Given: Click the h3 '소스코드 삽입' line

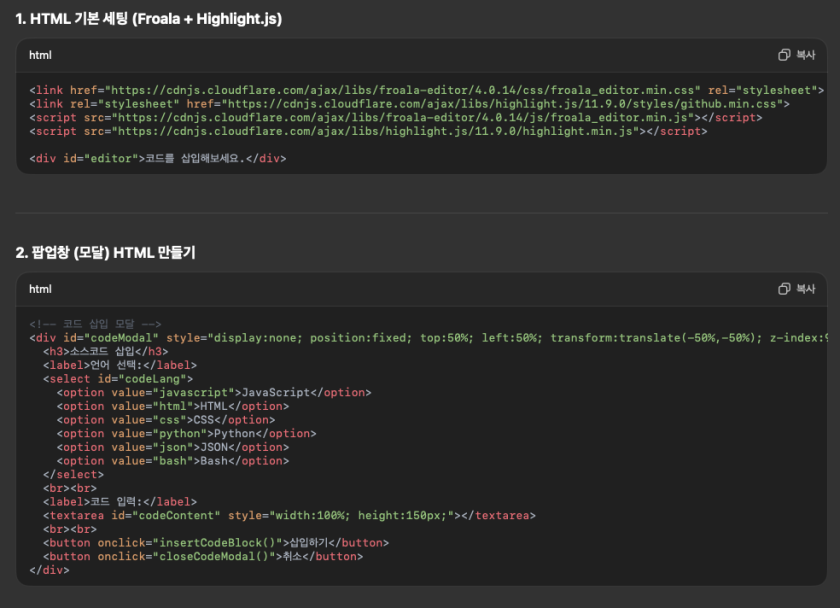Looking at the screenshot, I should (106, 351).
